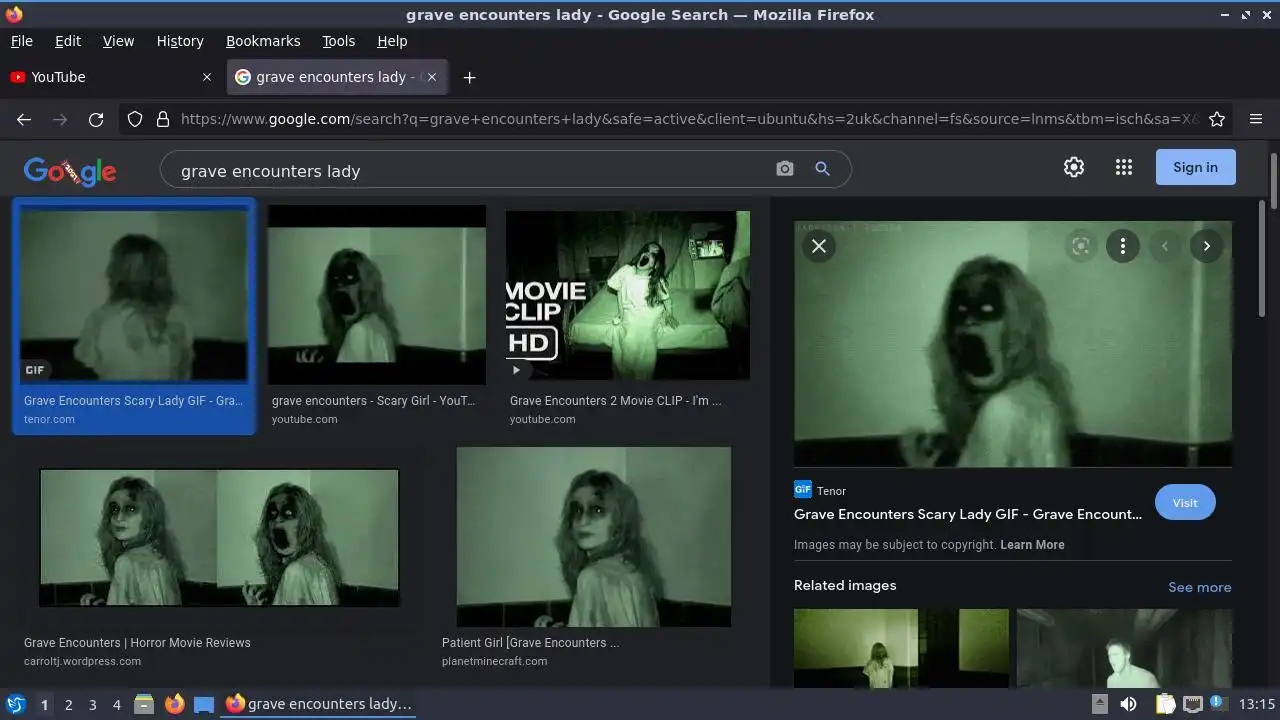1280x720 pixels.
Task: Open preview panel three-dot options menu
Action: point(1123,246)
